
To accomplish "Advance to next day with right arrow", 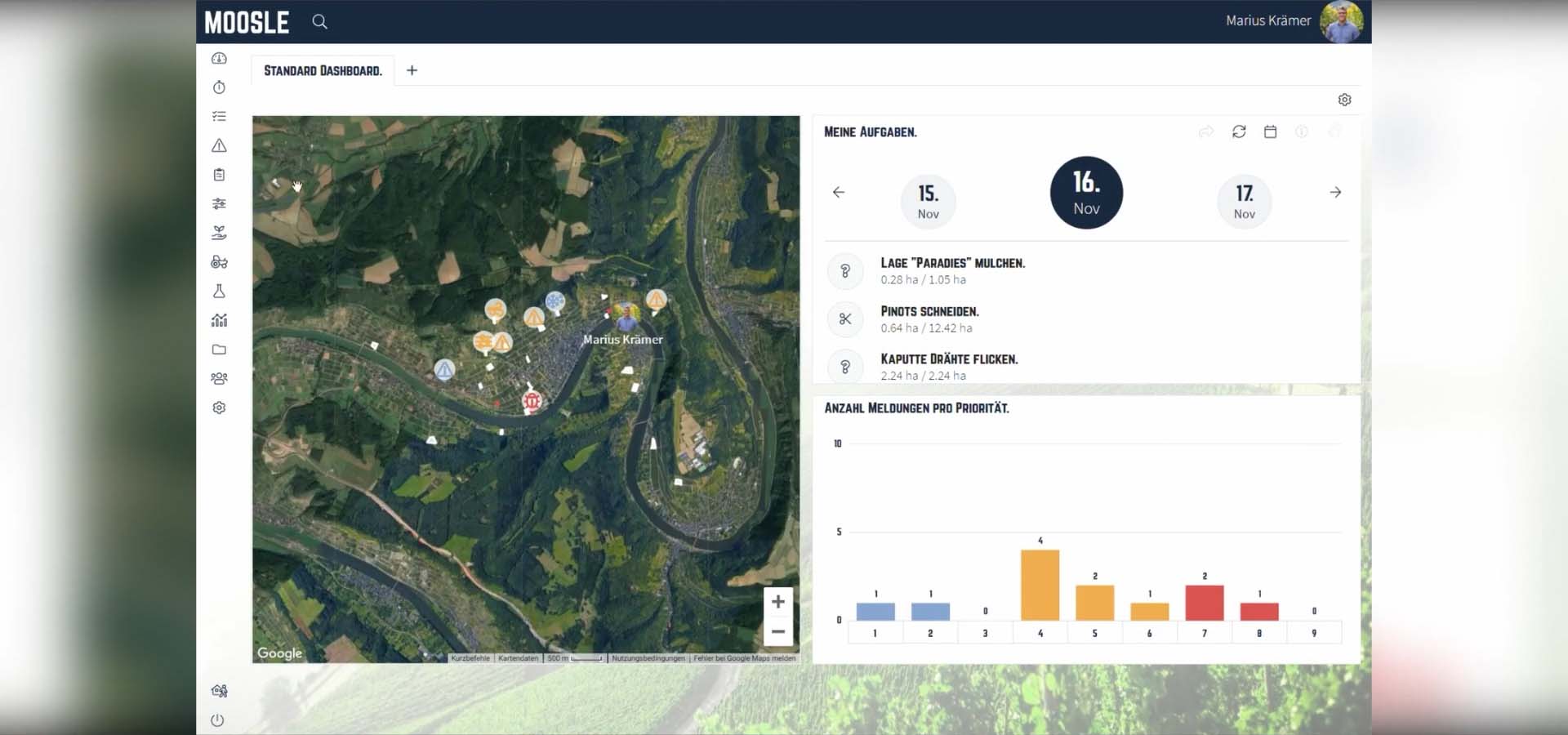I will [x=1335, y=193].
